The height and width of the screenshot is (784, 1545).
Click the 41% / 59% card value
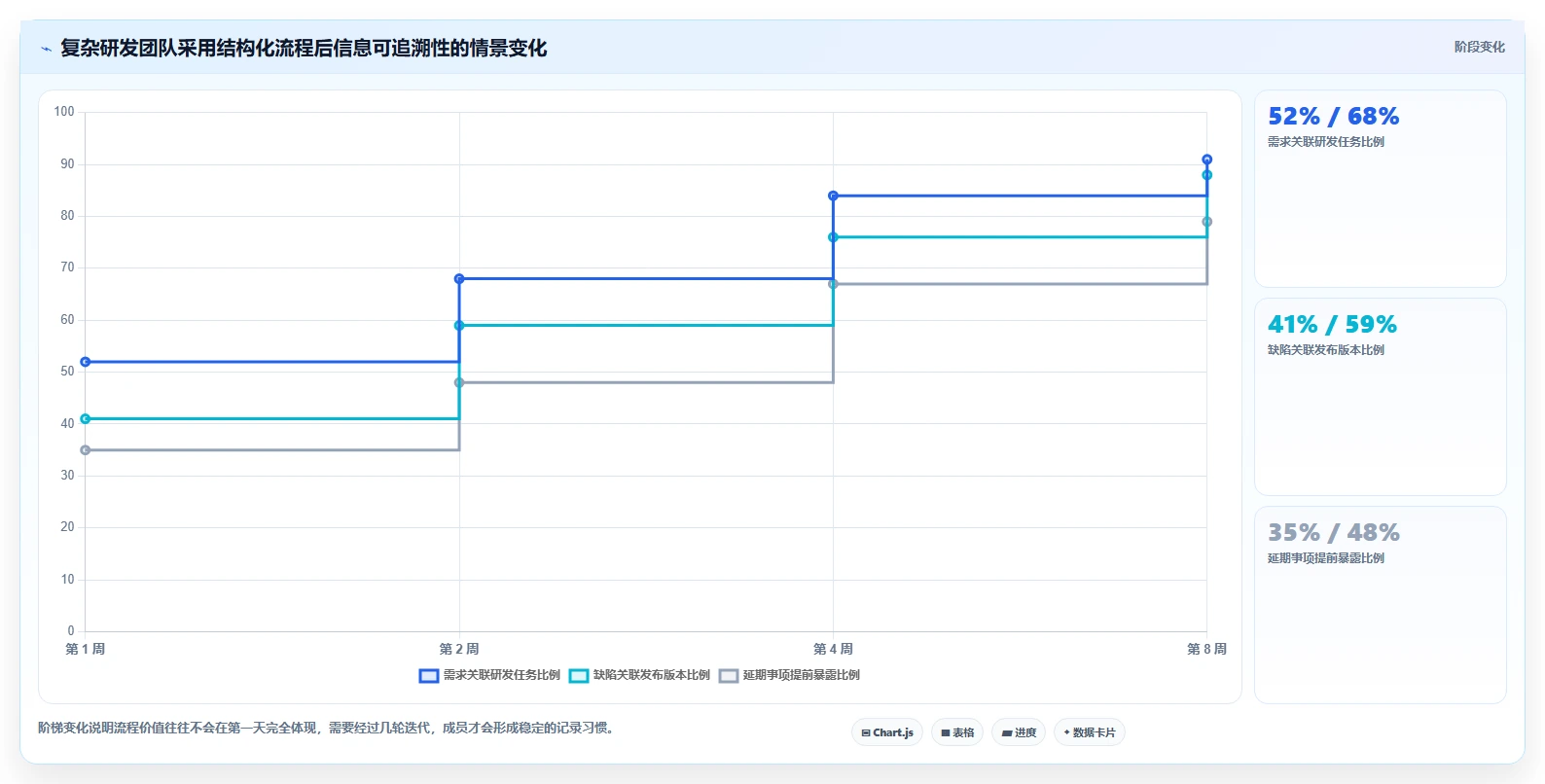point(1332,325)
